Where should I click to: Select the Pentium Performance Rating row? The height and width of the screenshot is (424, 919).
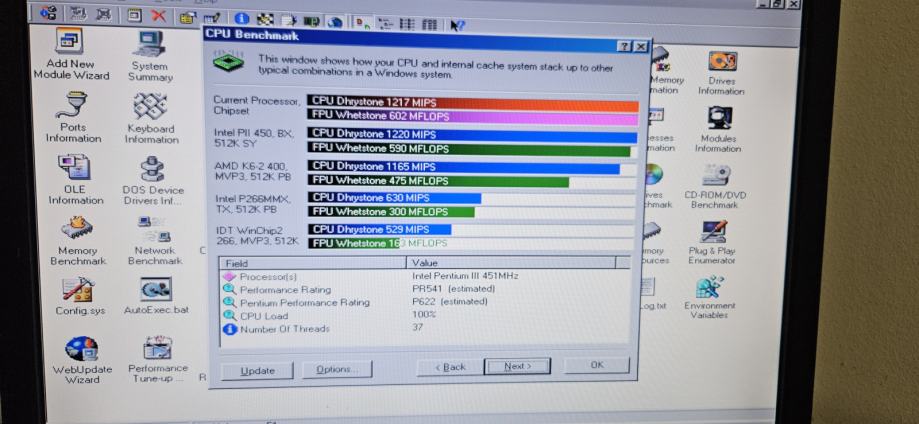[425, 302]
